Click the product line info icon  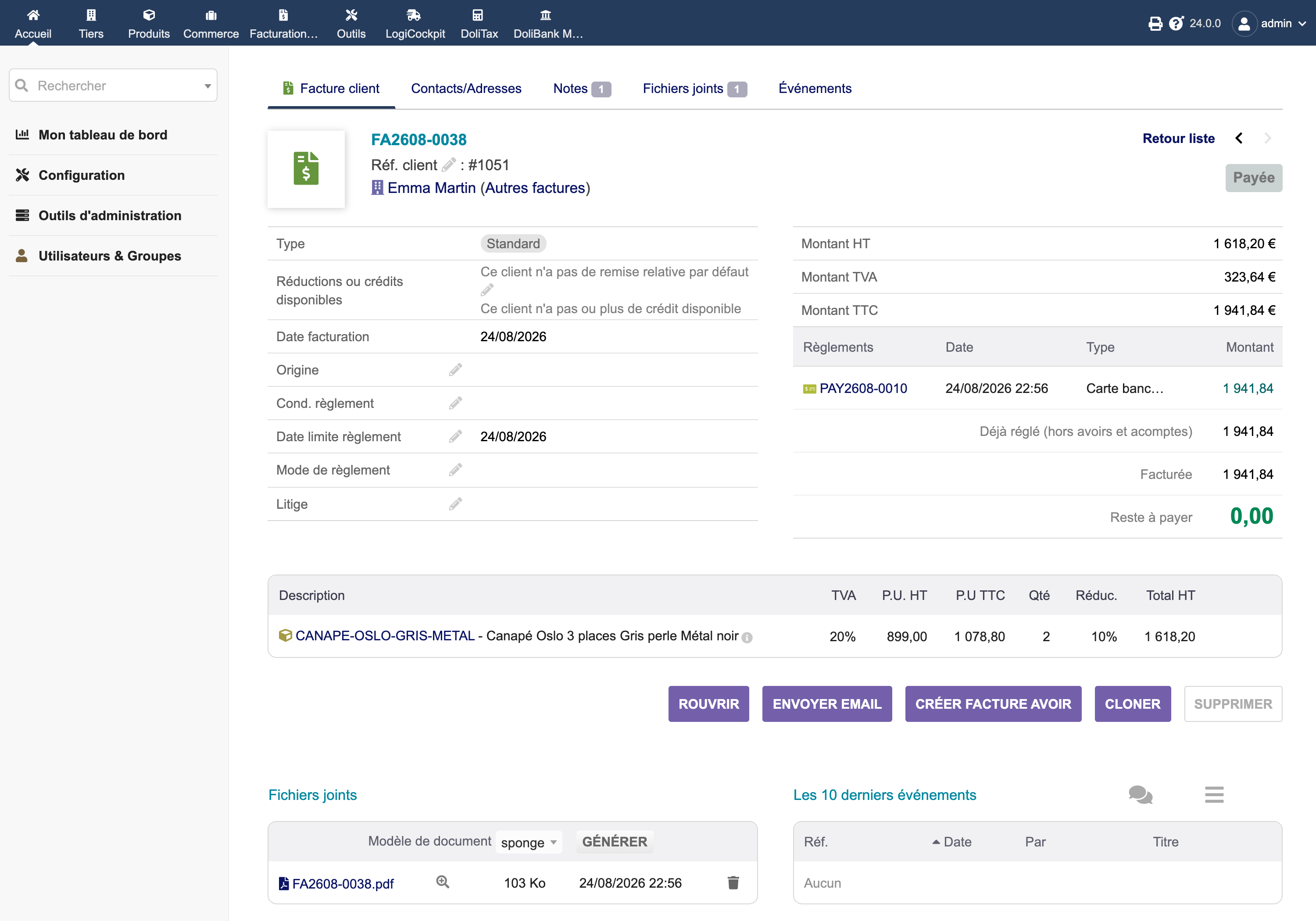(x=747, y=637)
